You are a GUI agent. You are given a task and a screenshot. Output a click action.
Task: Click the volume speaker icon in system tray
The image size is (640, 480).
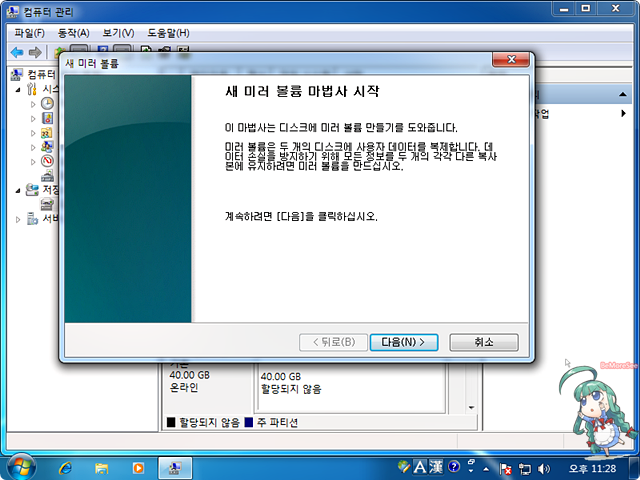coord(544,467)
